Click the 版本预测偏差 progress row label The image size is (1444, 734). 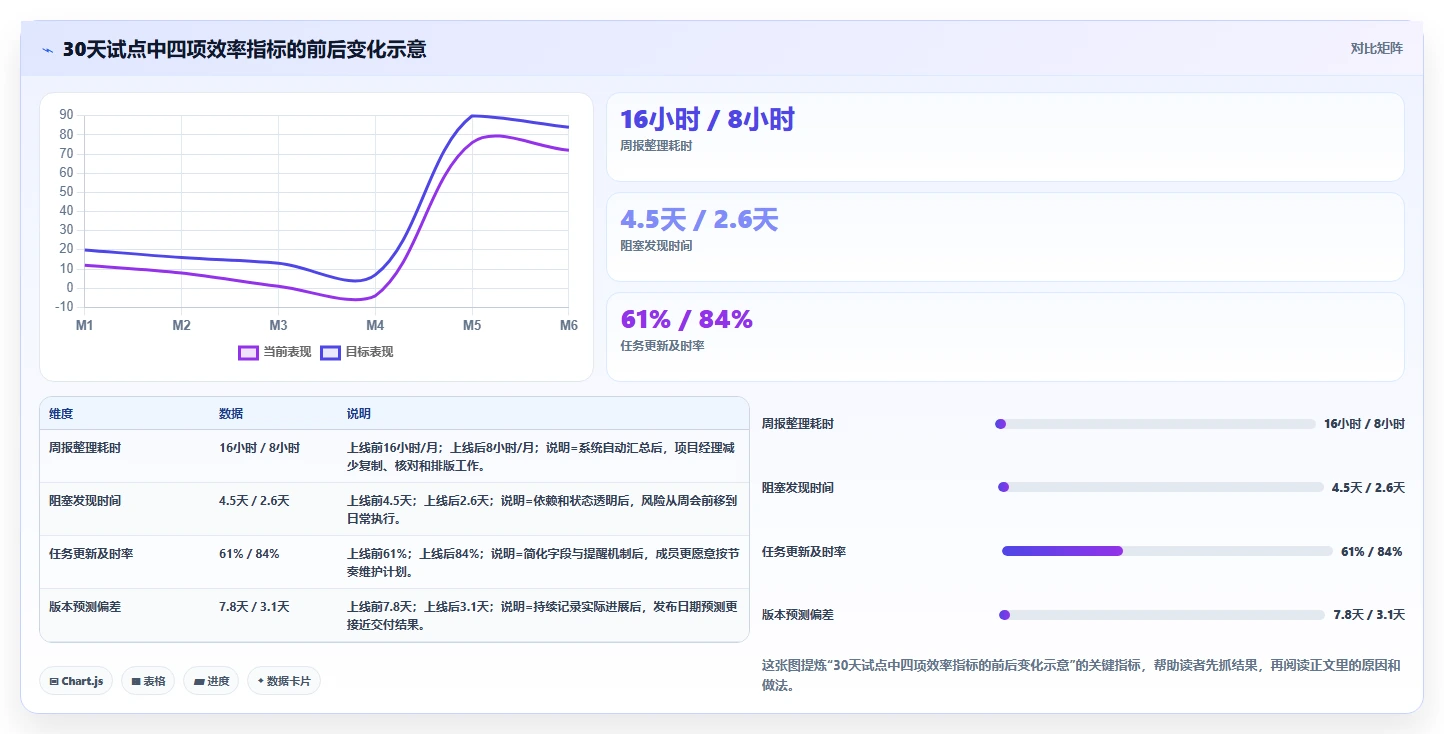(x=798, y=615)
